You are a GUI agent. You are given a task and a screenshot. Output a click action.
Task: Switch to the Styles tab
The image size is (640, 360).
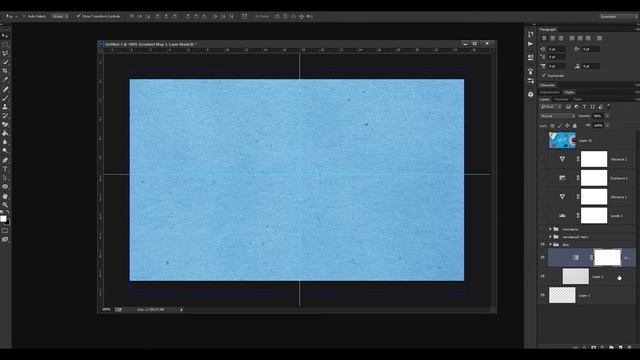point(569,92)
